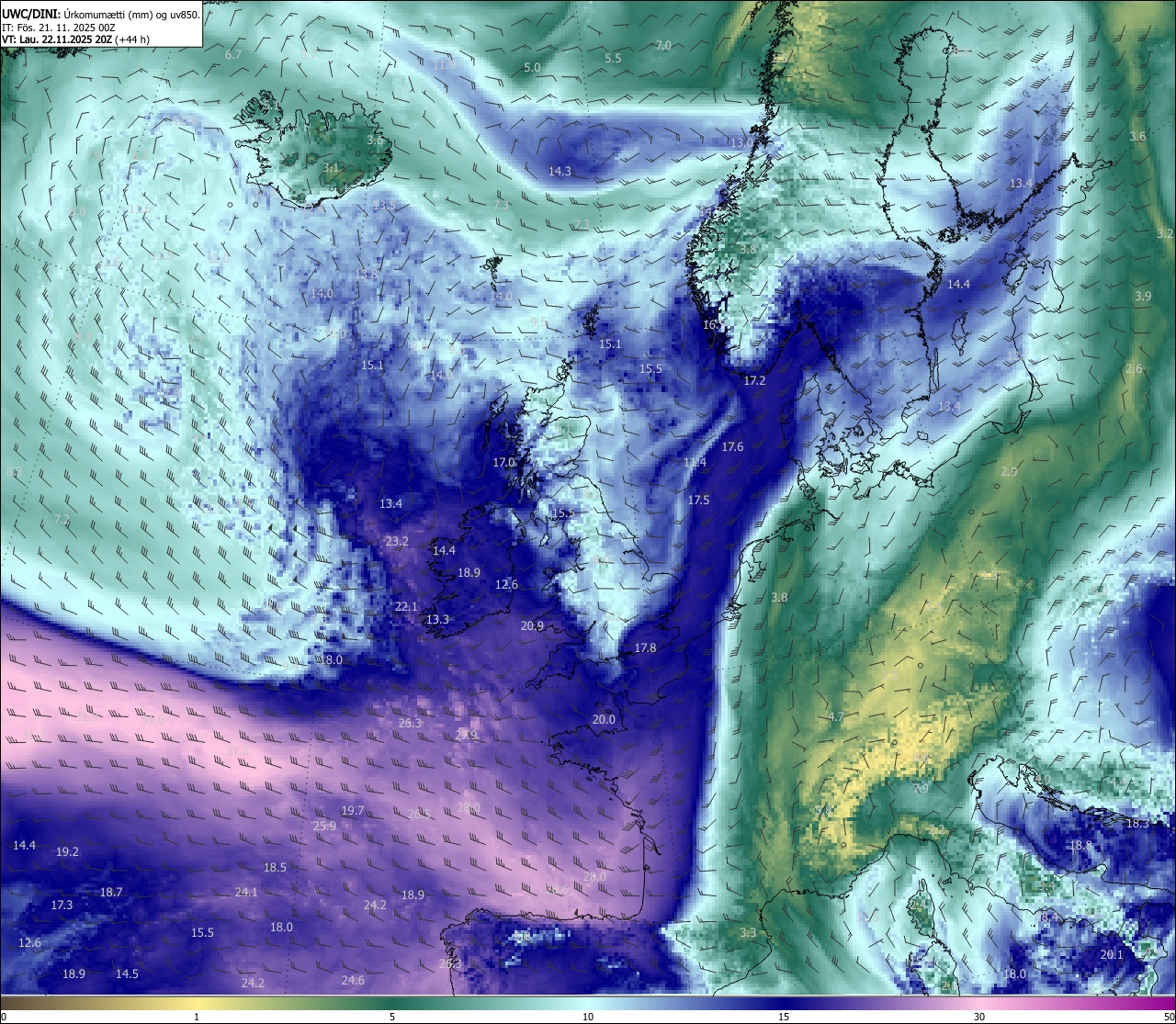Click the 25.9 value label
This screenshot has height=1024, width=1176.
[x=324, y=826]
